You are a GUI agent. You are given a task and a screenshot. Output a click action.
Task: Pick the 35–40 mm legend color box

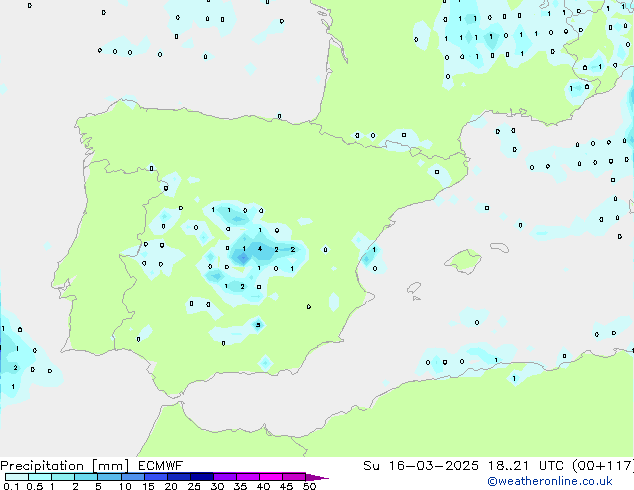pyautogui.click(x=247, y=477)
